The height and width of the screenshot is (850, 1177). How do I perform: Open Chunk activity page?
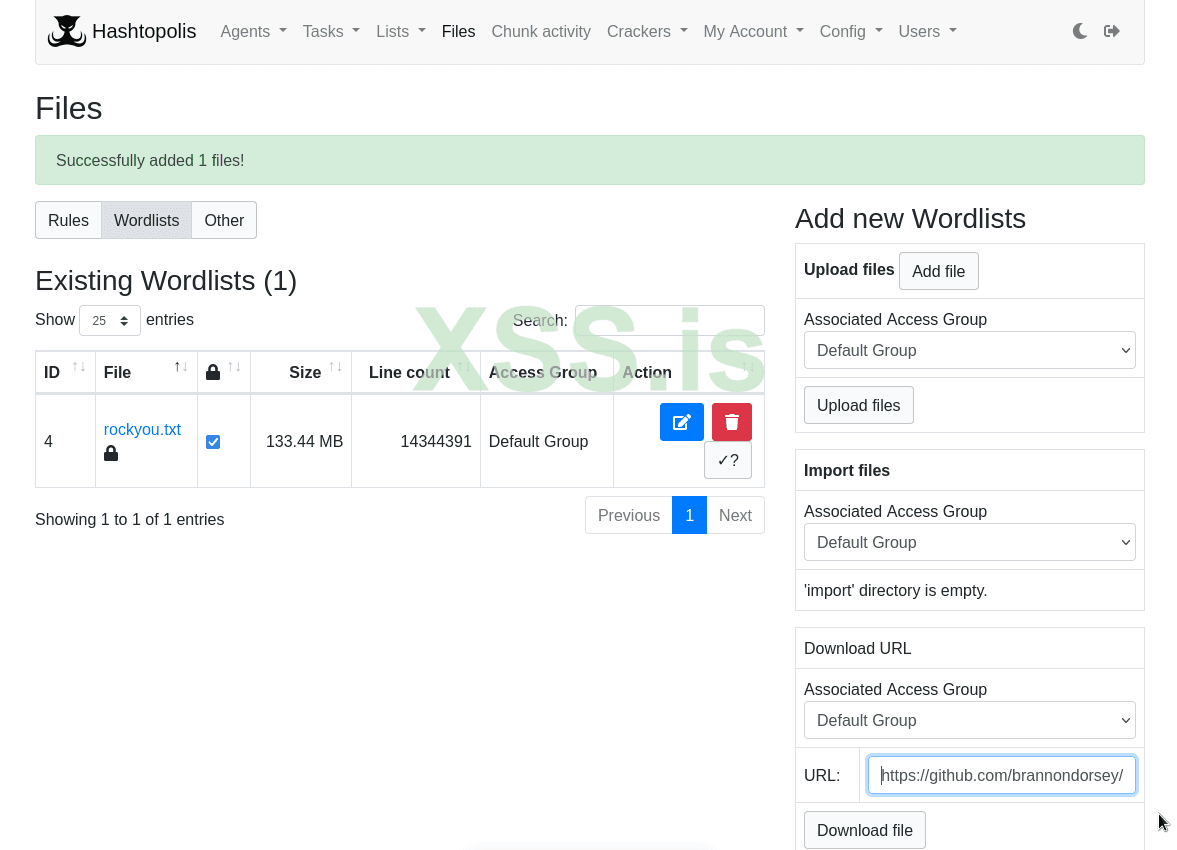[541, 32]
